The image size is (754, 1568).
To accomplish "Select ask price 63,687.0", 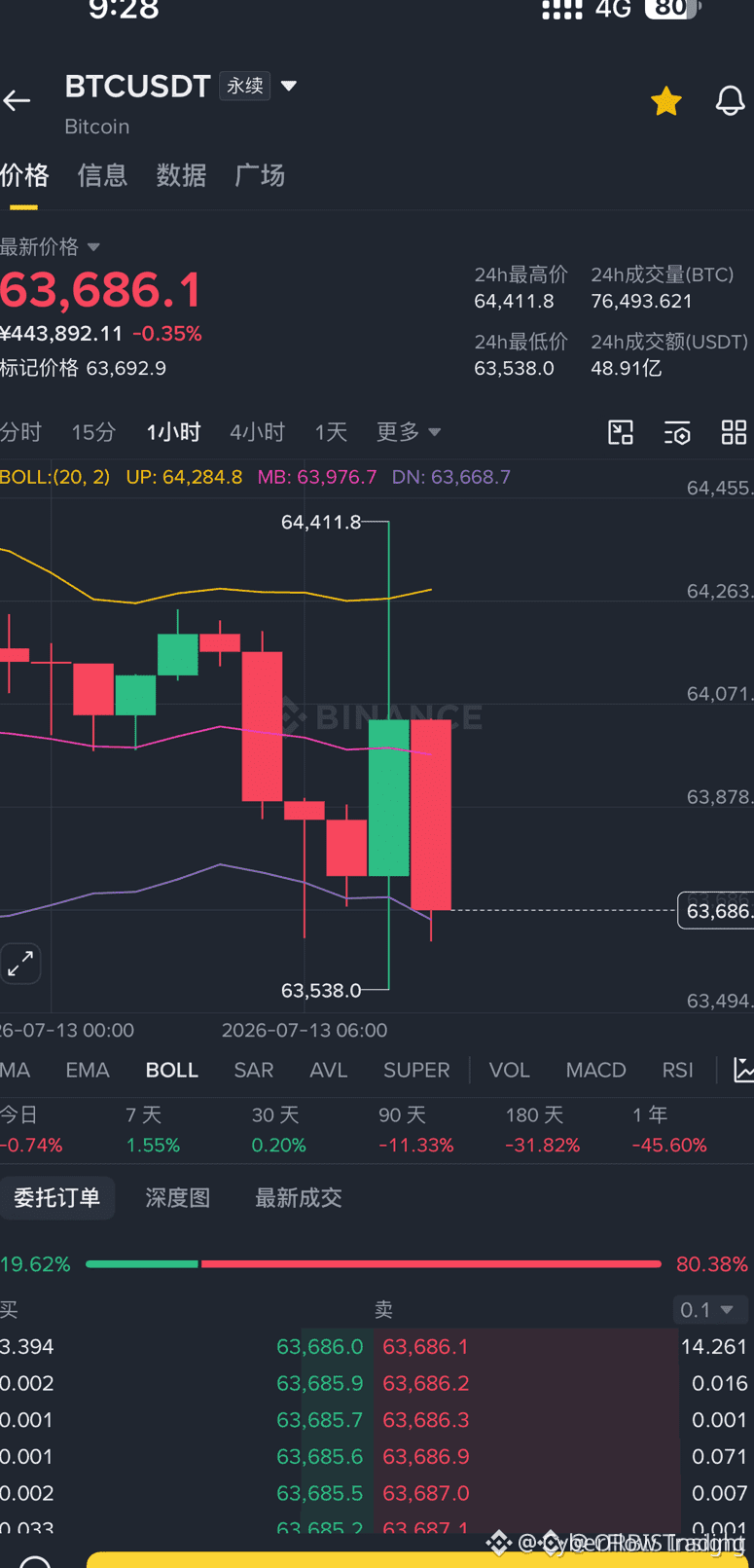I will 426,1493.
